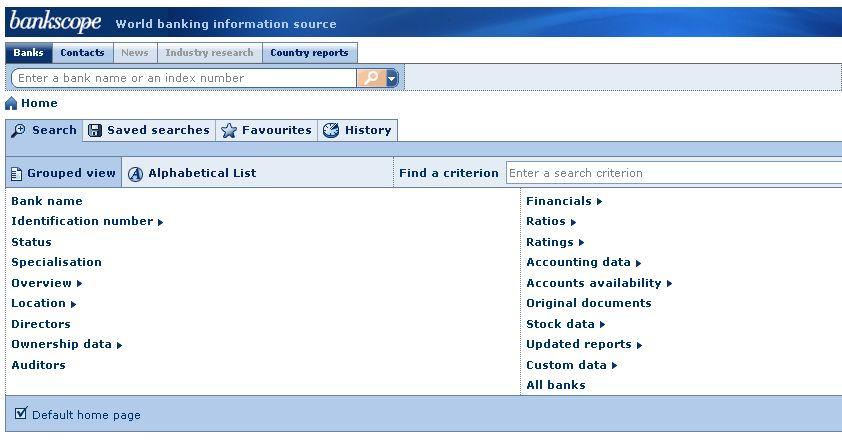Click the Accounts availability text
842x446 pixels.
coord(594,283)
